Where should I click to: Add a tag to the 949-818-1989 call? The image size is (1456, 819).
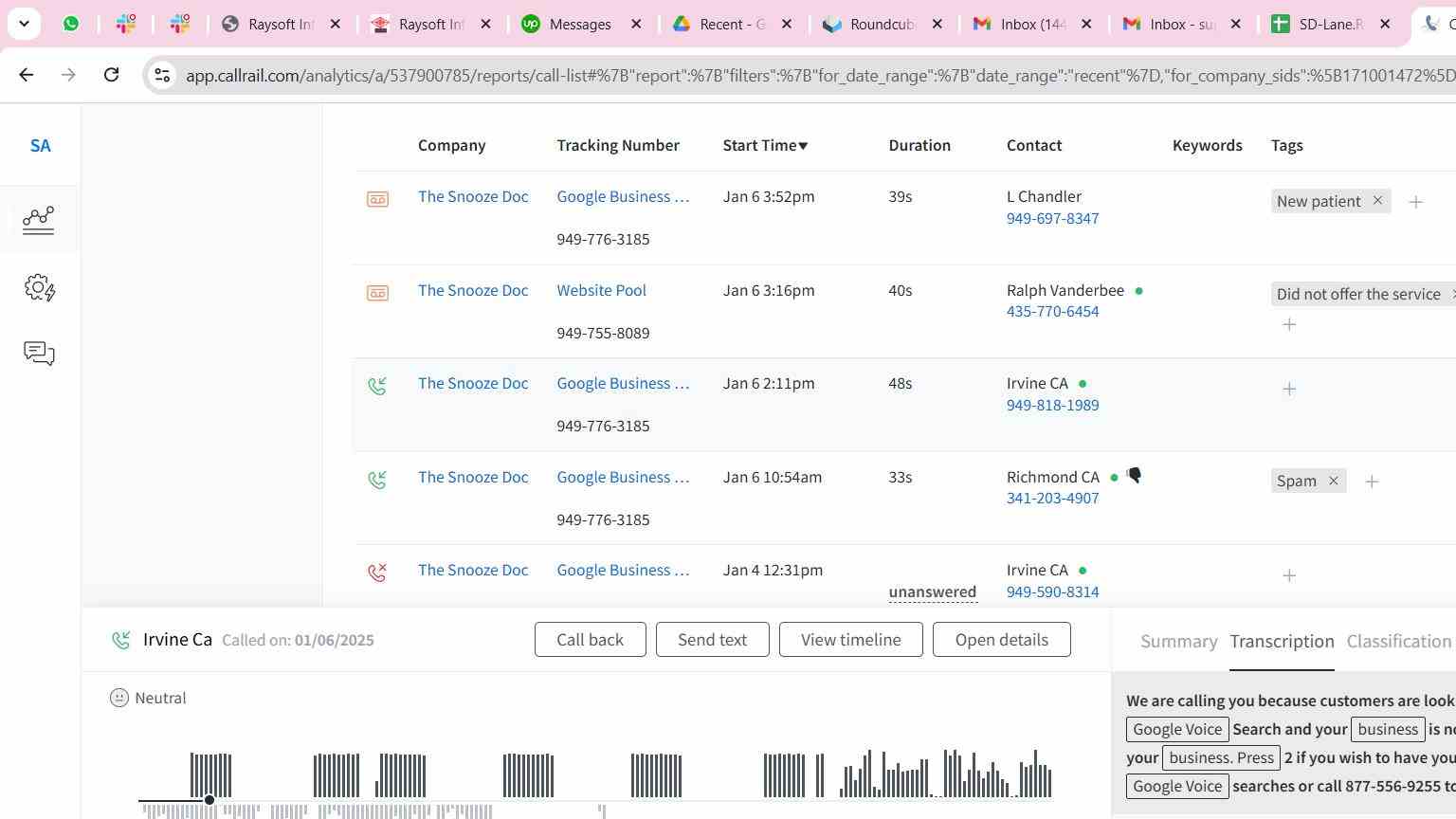pos(1289,389)
